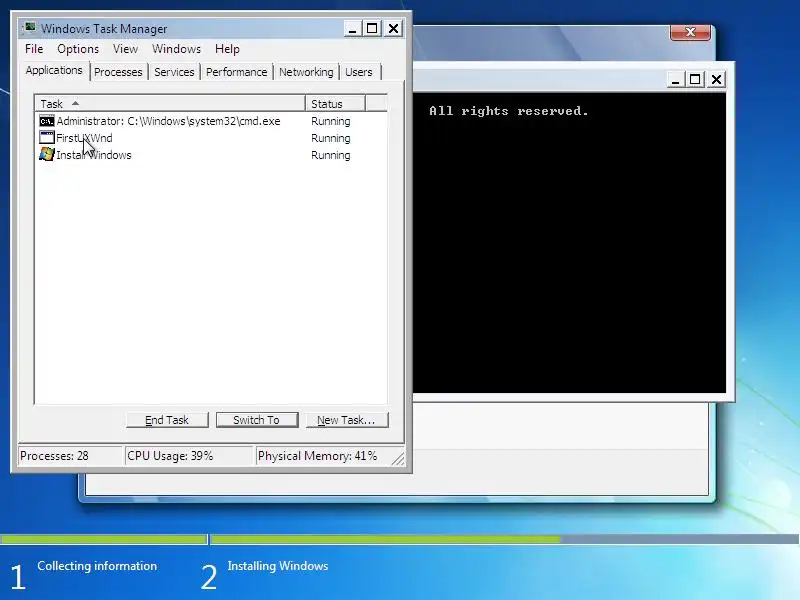Sort the list by the Task column header

170,104
